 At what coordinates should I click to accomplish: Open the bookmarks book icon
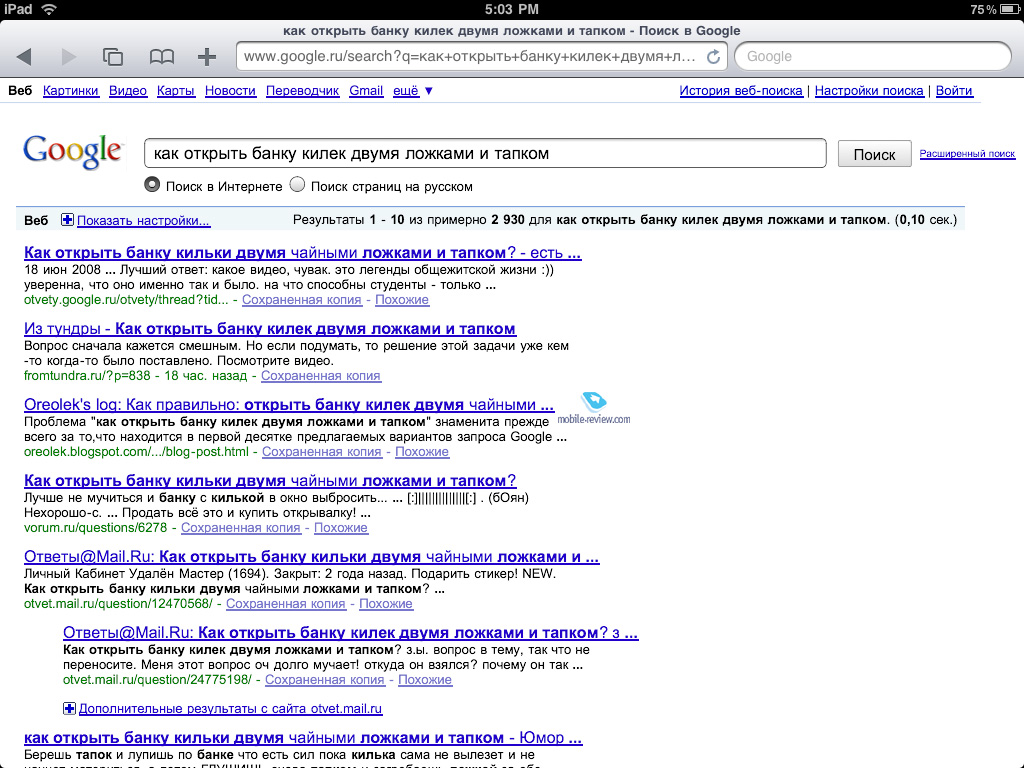click(x=161, y=57)
